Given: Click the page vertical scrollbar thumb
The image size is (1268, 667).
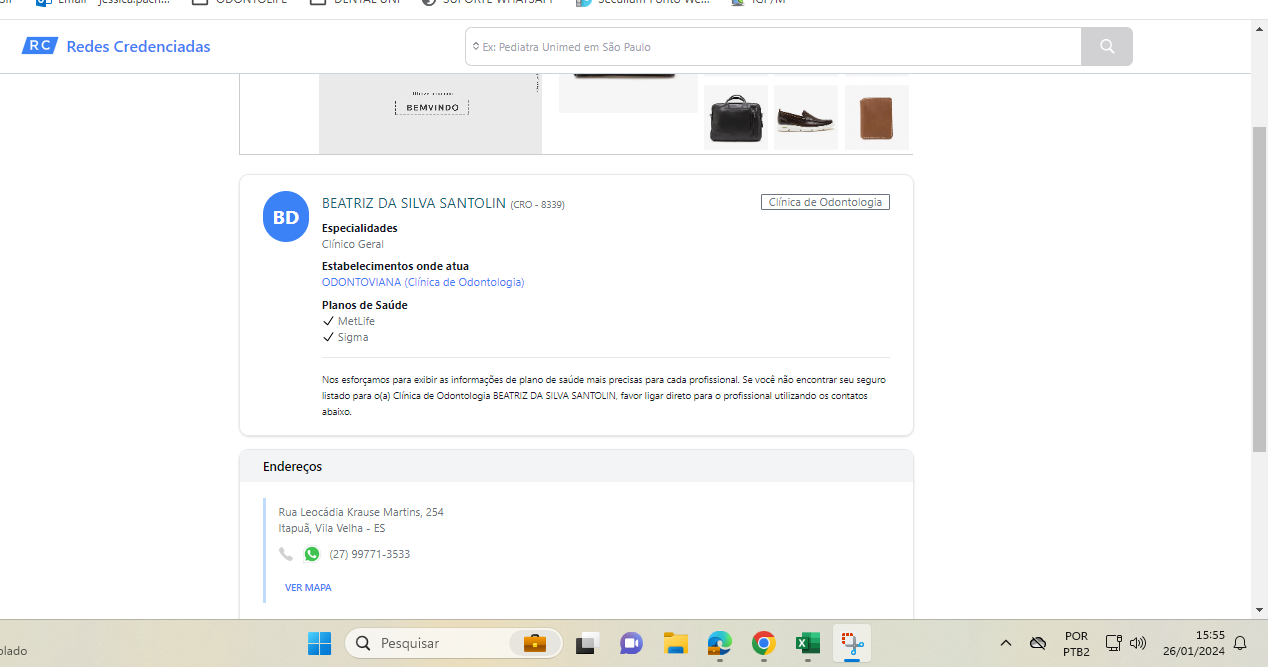Looking at the screenshot, I should [1260, 290].
